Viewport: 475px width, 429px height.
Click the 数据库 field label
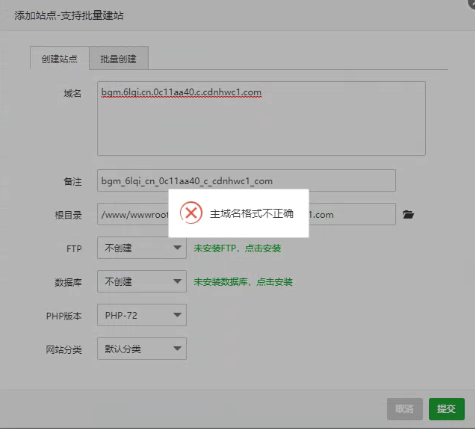pos(68,282)
